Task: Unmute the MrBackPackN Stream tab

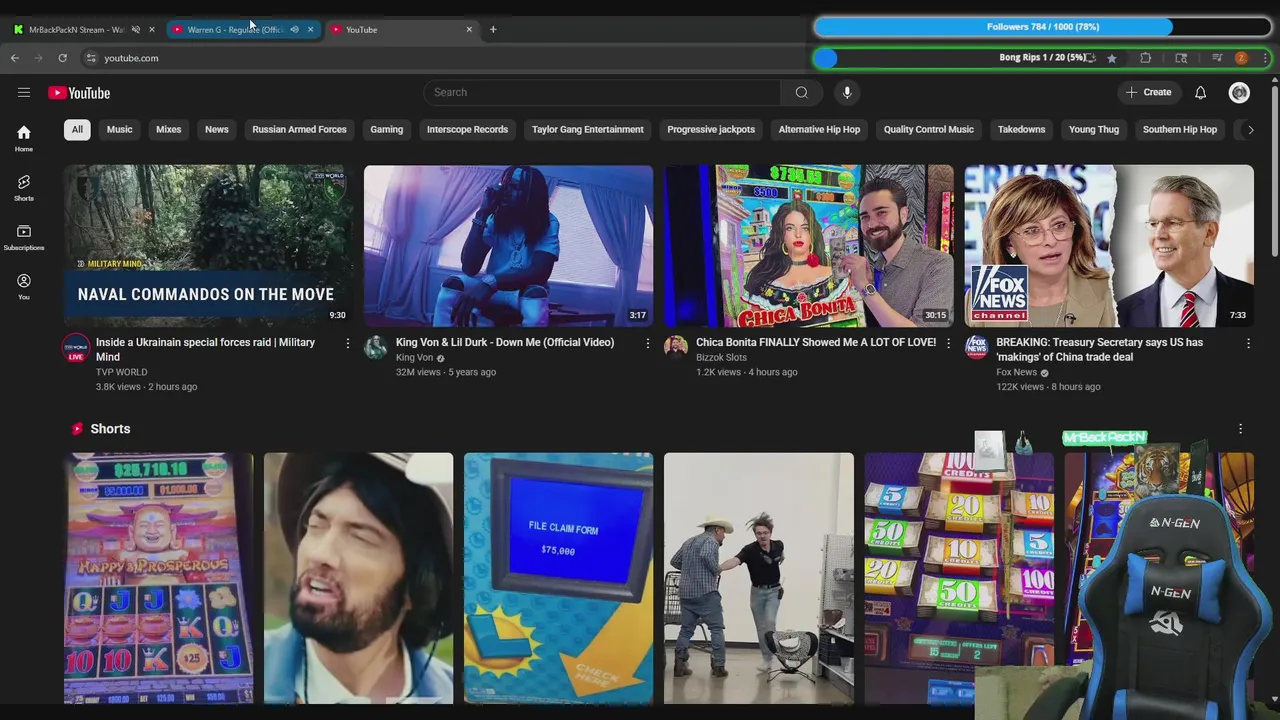Action: [x=136, y=29]
